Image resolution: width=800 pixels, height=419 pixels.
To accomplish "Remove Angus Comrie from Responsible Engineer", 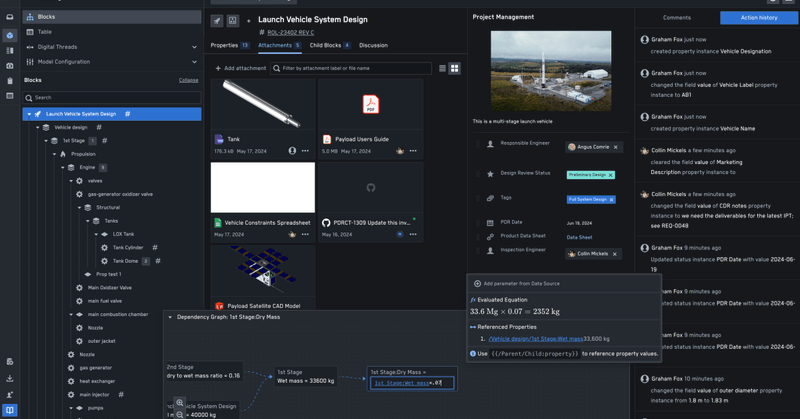I will [x=615, y=147].
